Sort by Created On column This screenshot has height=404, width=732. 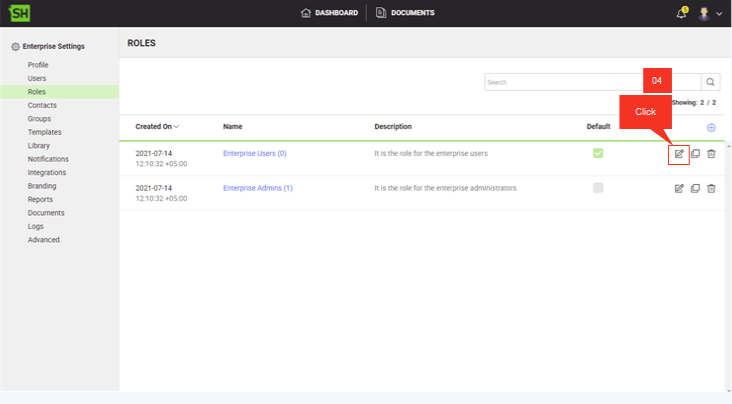pyautogui.click(x=157, y=127)
